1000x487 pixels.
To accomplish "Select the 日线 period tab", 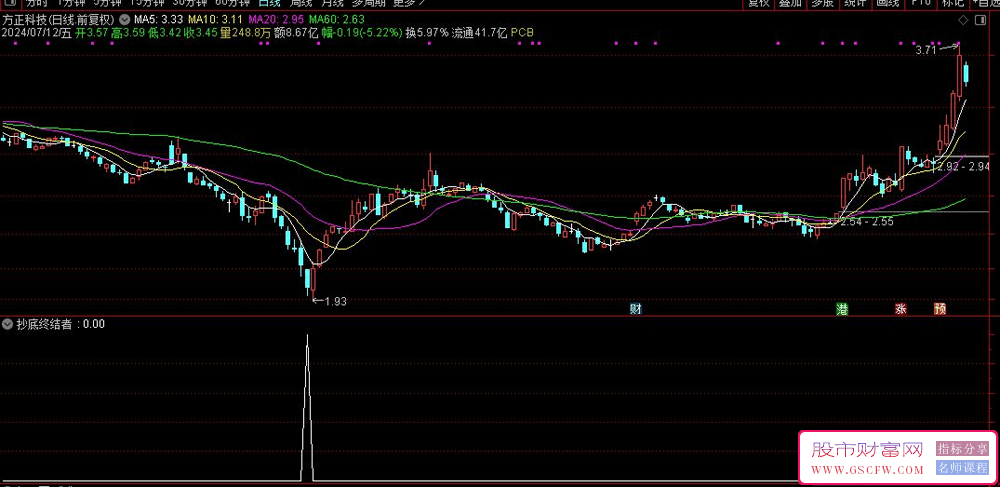I will click(269, 3).
